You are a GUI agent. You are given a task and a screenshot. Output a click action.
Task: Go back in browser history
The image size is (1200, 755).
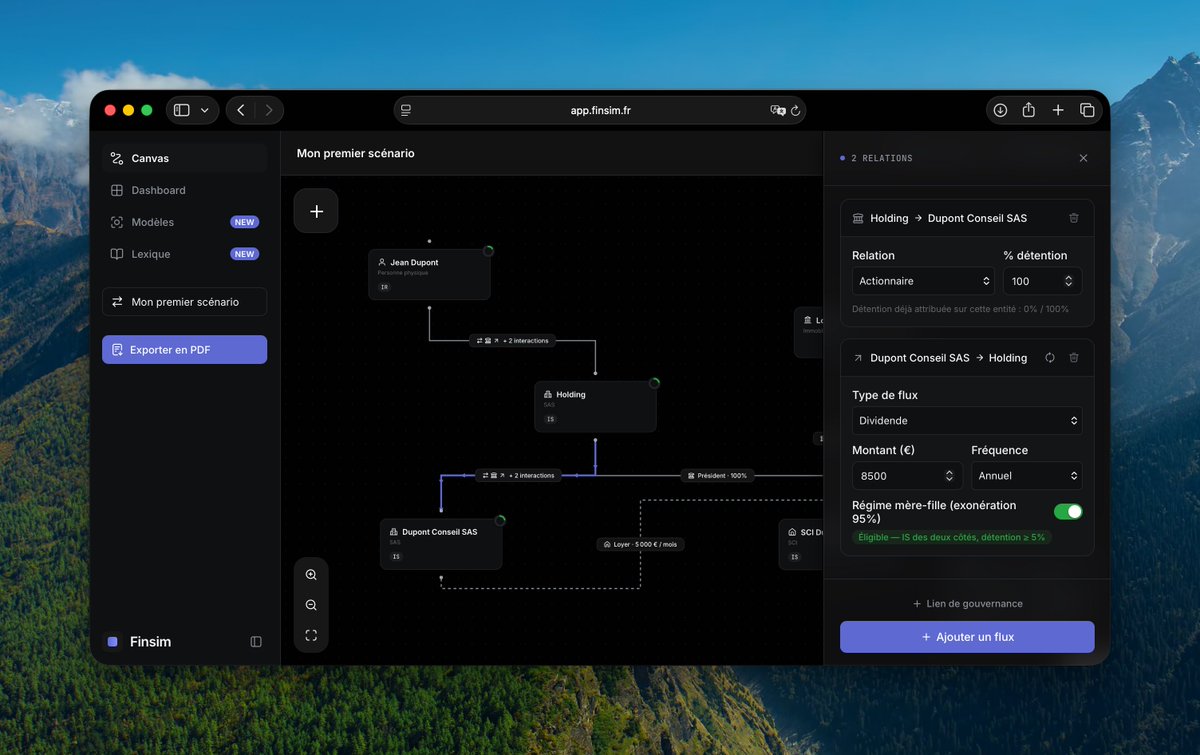point(241,110)
